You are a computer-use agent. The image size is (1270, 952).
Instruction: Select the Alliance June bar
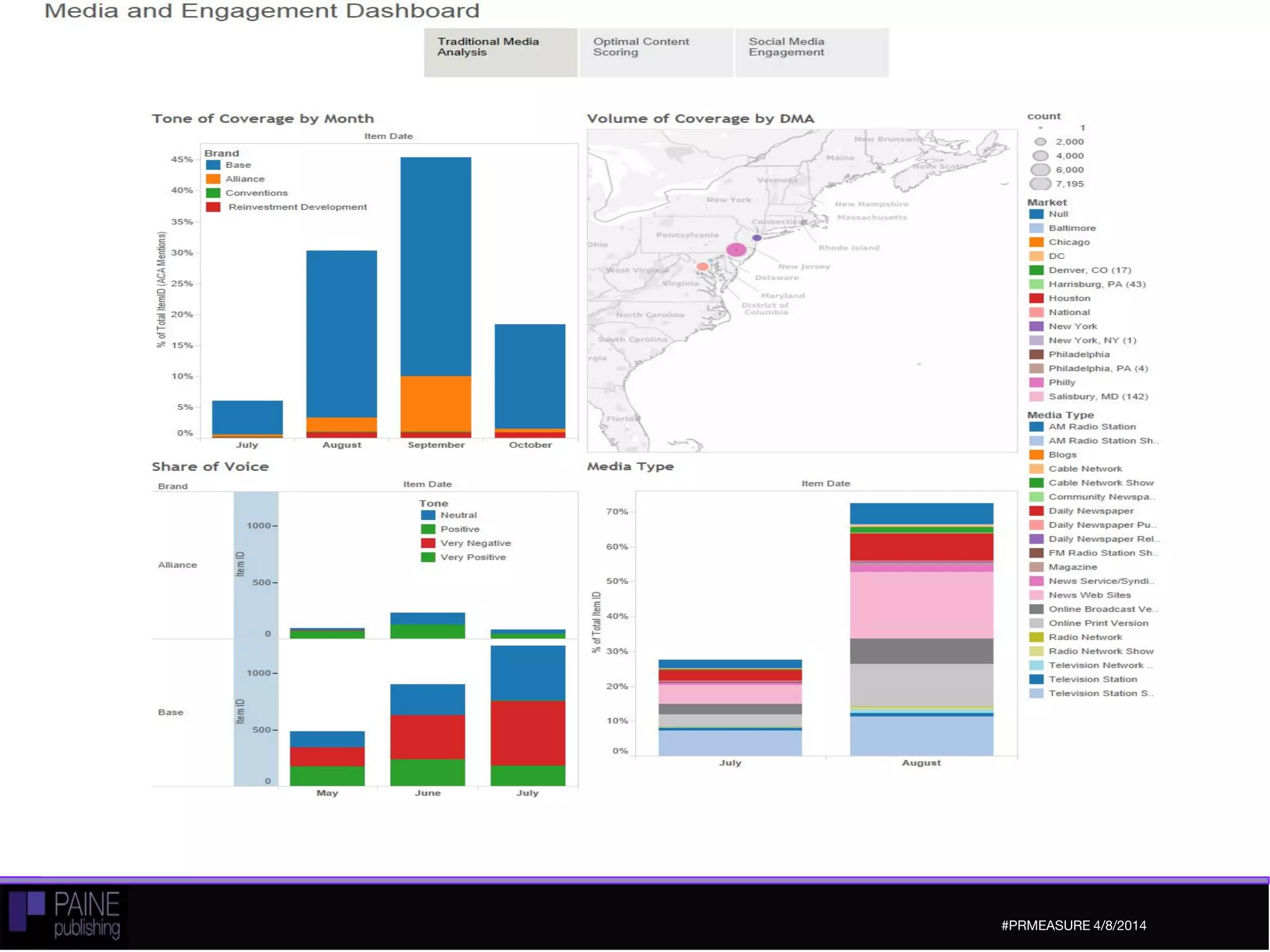pos(427,625)
